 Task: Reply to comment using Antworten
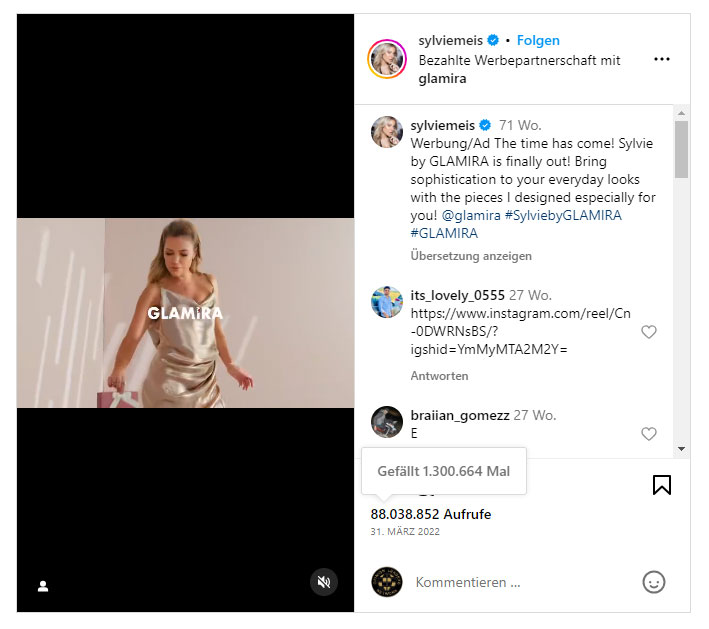tap(439, 376)
